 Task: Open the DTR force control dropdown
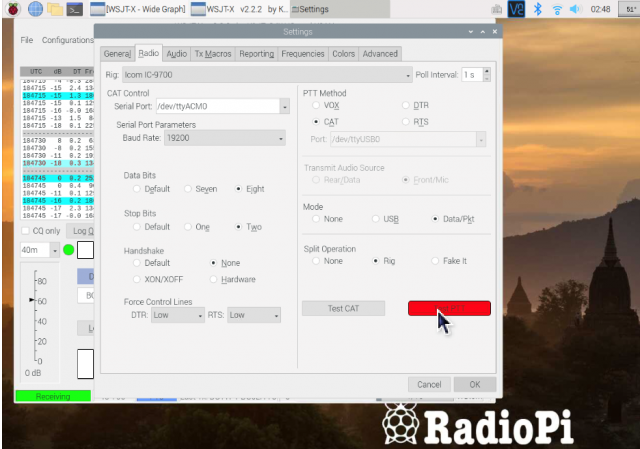pyautogui.click(x=178, y=315)
